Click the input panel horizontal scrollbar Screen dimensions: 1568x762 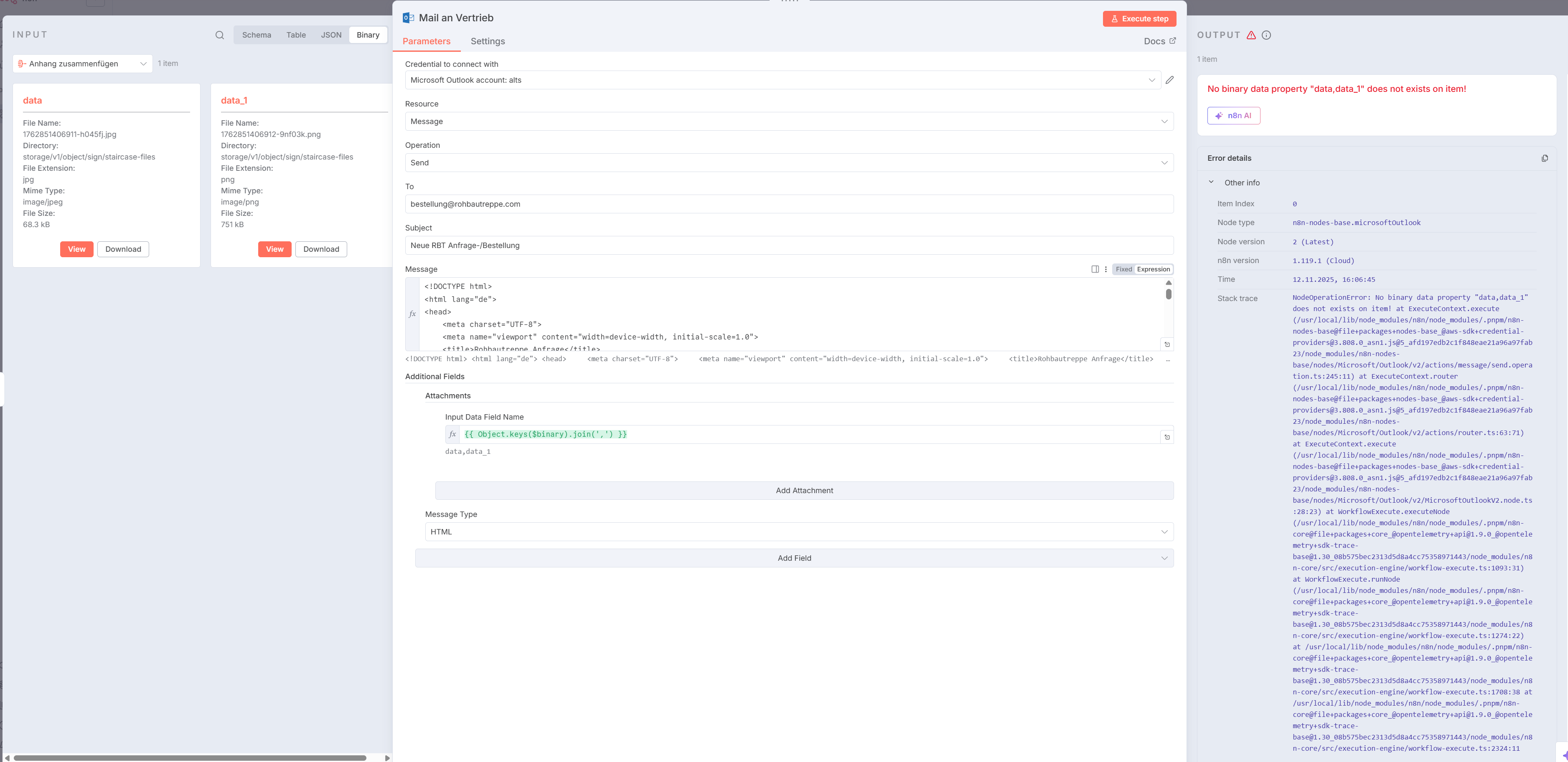[190, 758]
